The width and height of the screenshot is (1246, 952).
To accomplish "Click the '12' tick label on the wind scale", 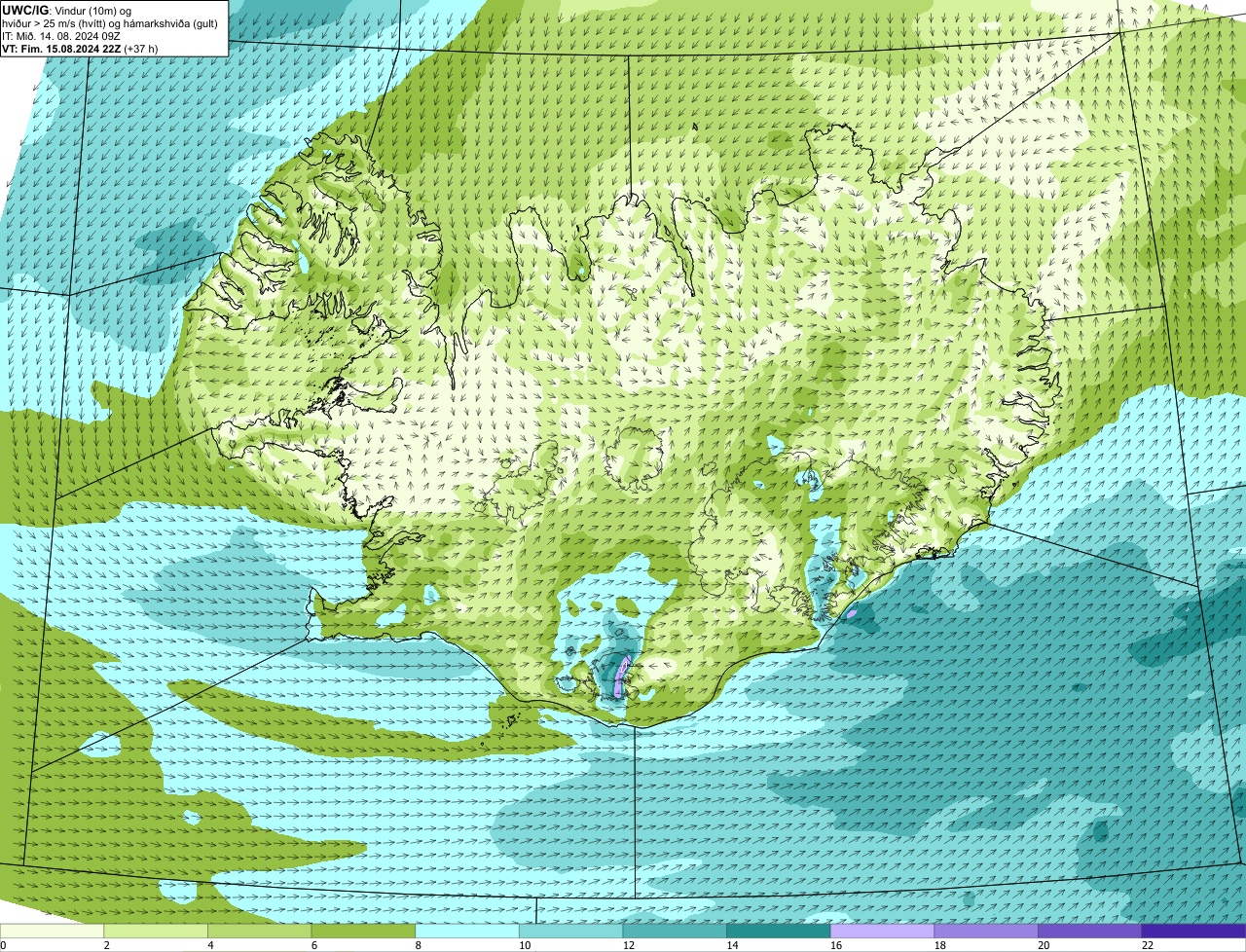I will (x=629, y=945).
